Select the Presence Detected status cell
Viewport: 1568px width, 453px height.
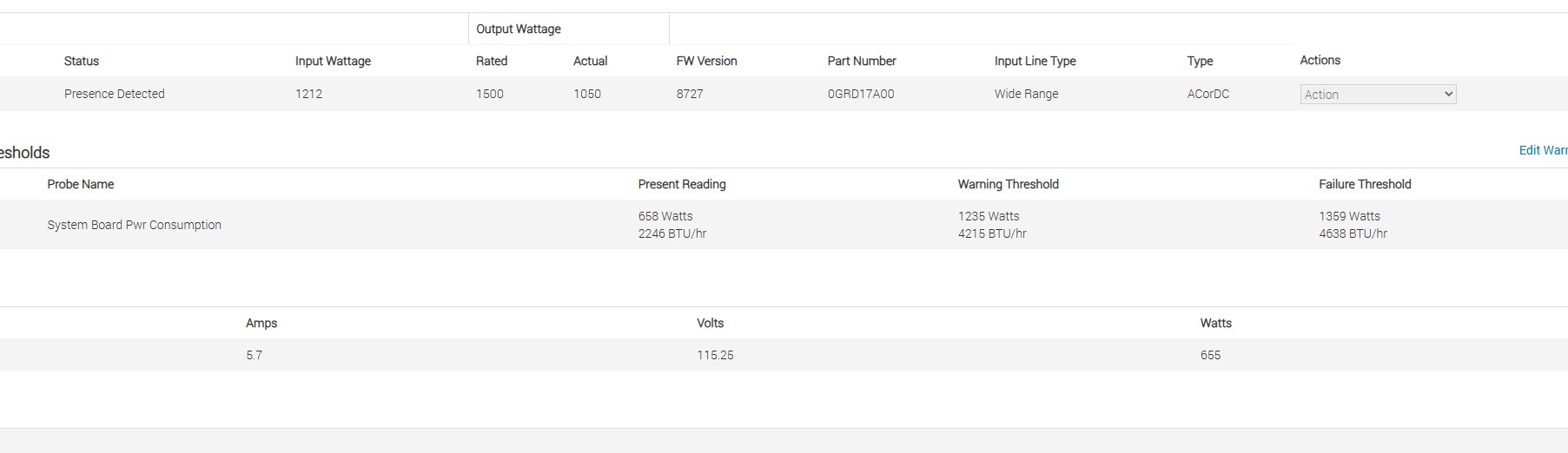coord(114,94)
